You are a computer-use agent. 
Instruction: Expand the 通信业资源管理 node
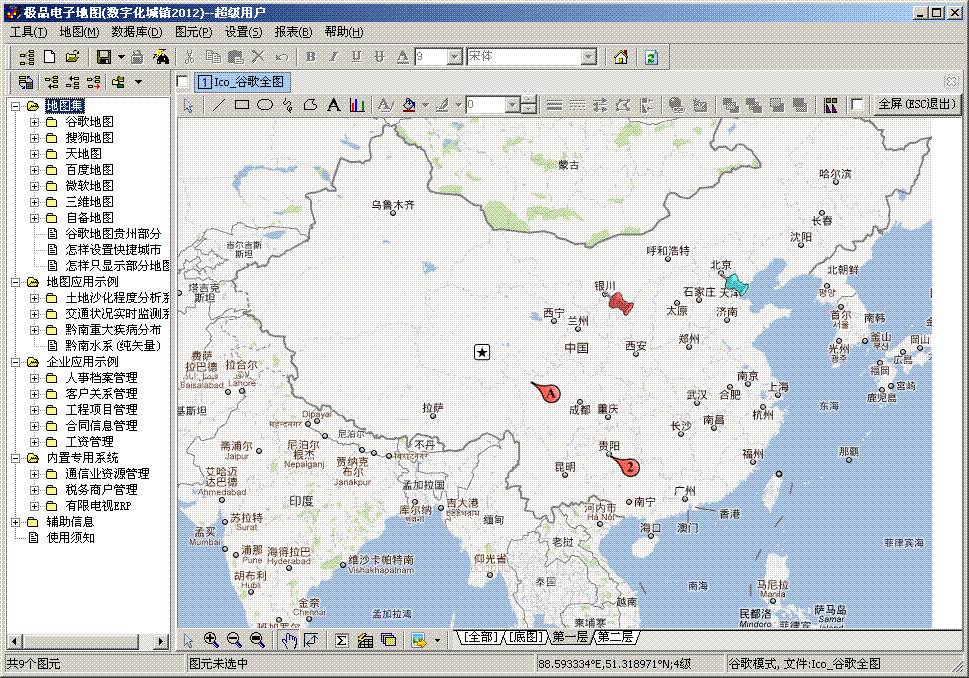click(x=35, y=474)
